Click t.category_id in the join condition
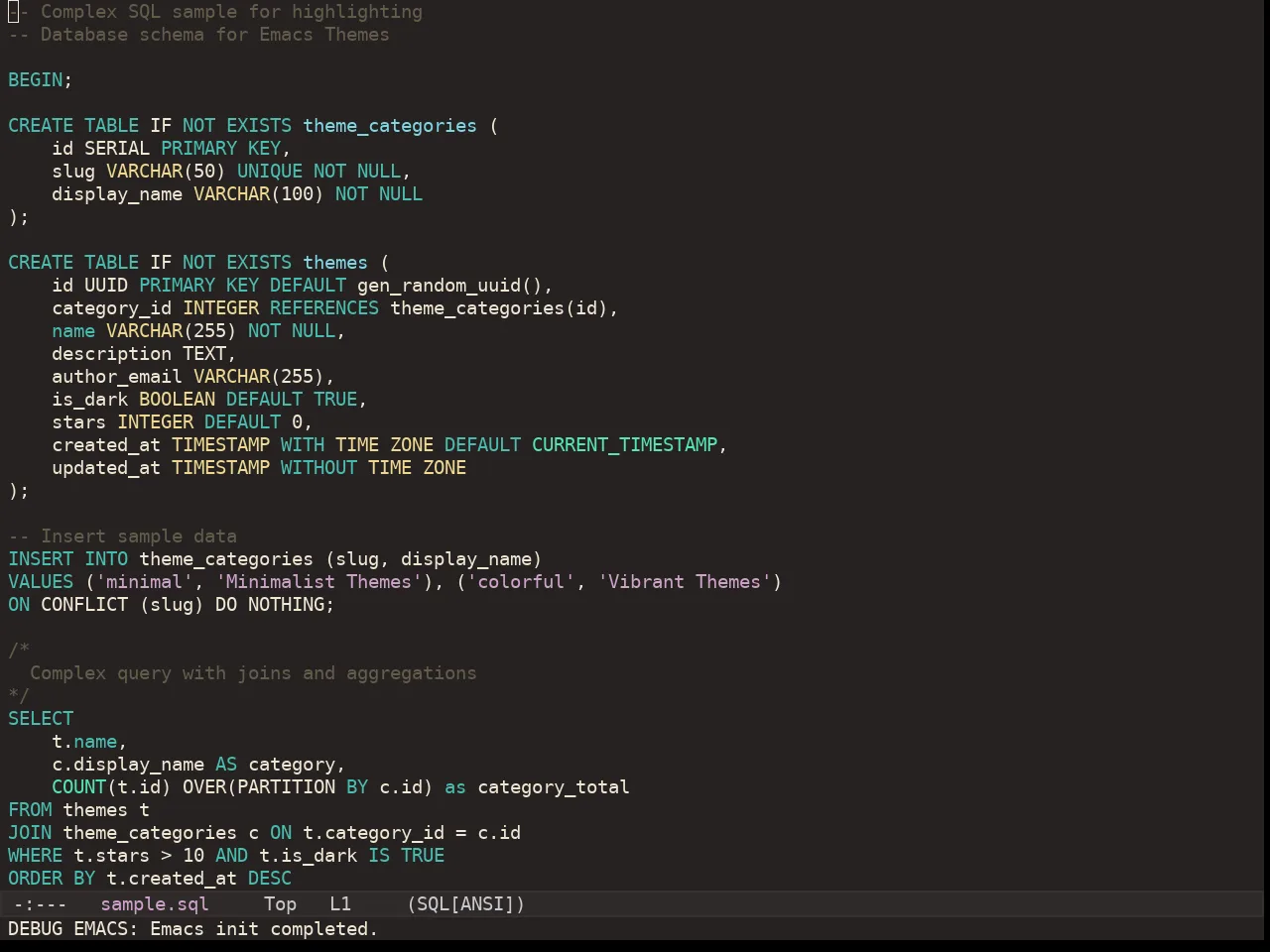 tap(373, 833)
